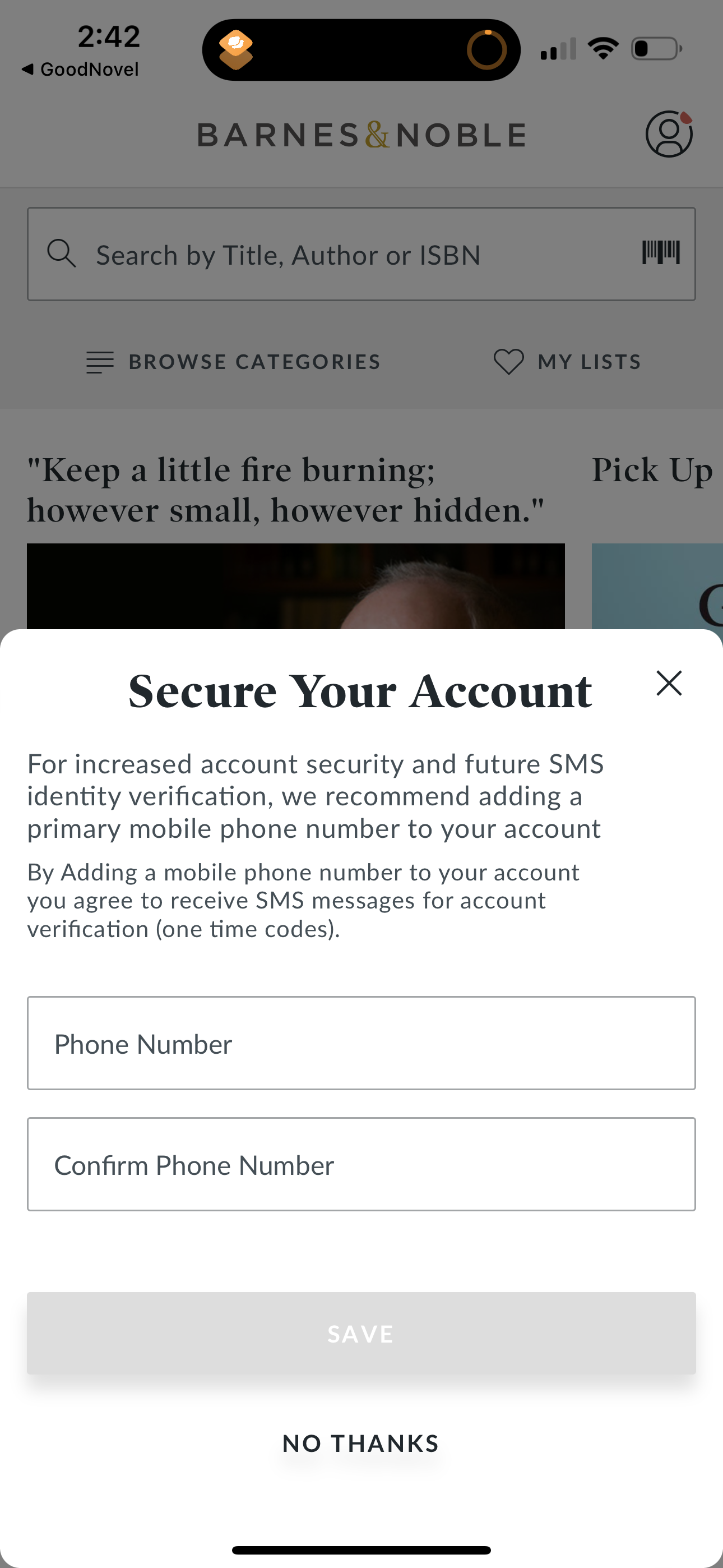This screenshot has height=1568, width=723.
Task: Tap the Browse Categories list icon
Action: (100, 362)
